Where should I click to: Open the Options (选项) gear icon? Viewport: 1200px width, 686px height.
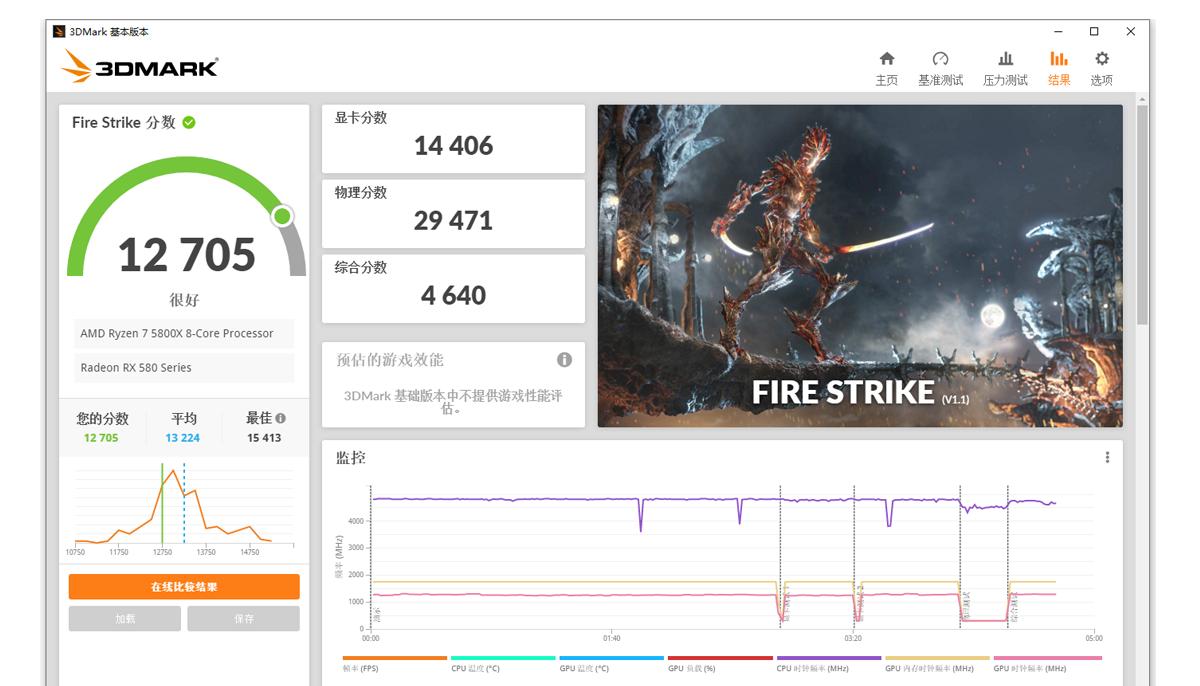[1101, 60]
